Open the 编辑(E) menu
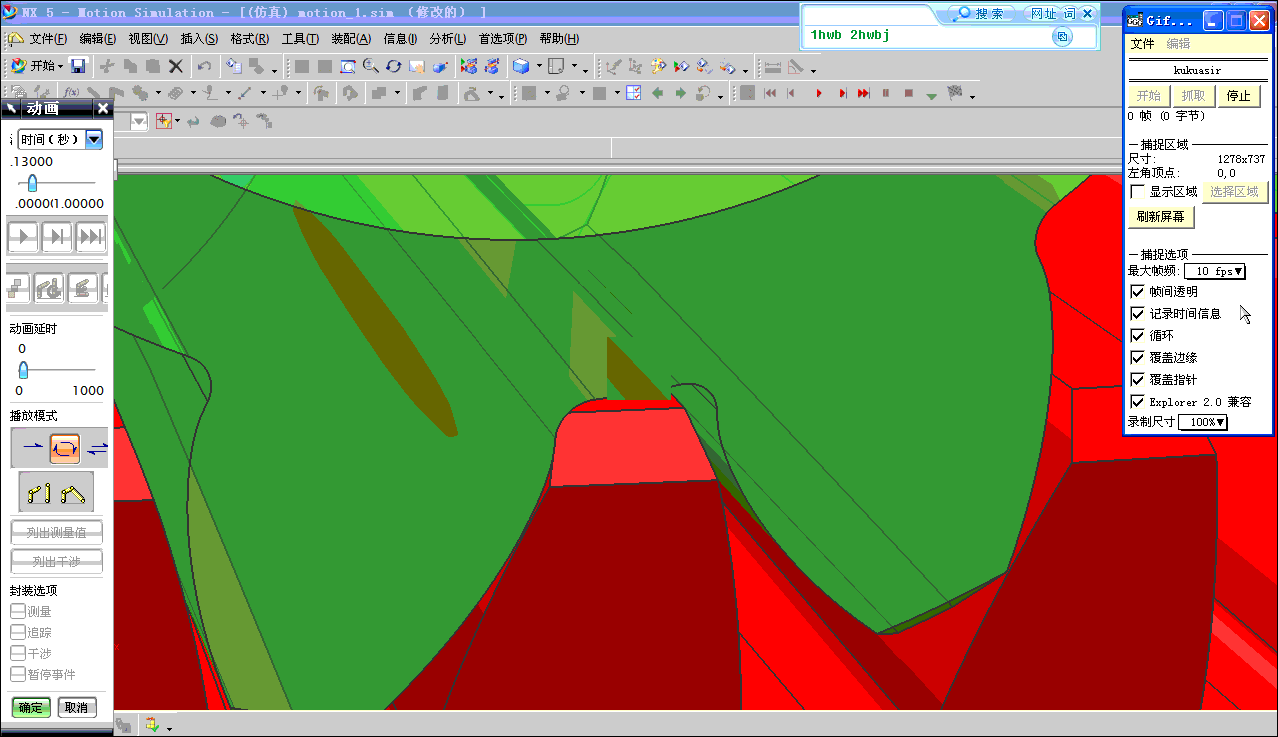This screenshot has height=737, width=1278. pos(98,39)
